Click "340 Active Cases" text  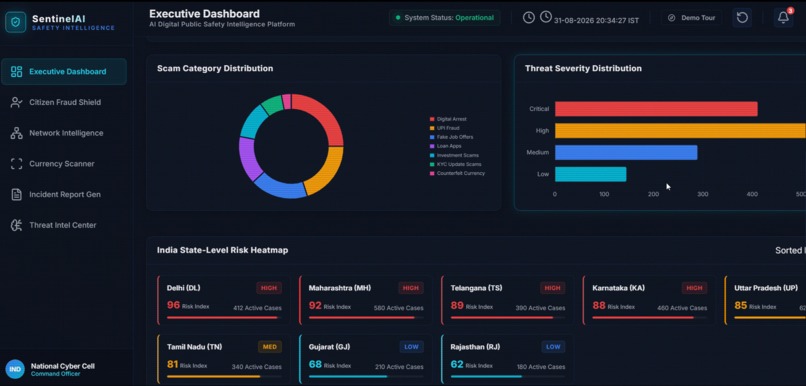[257, 366]
